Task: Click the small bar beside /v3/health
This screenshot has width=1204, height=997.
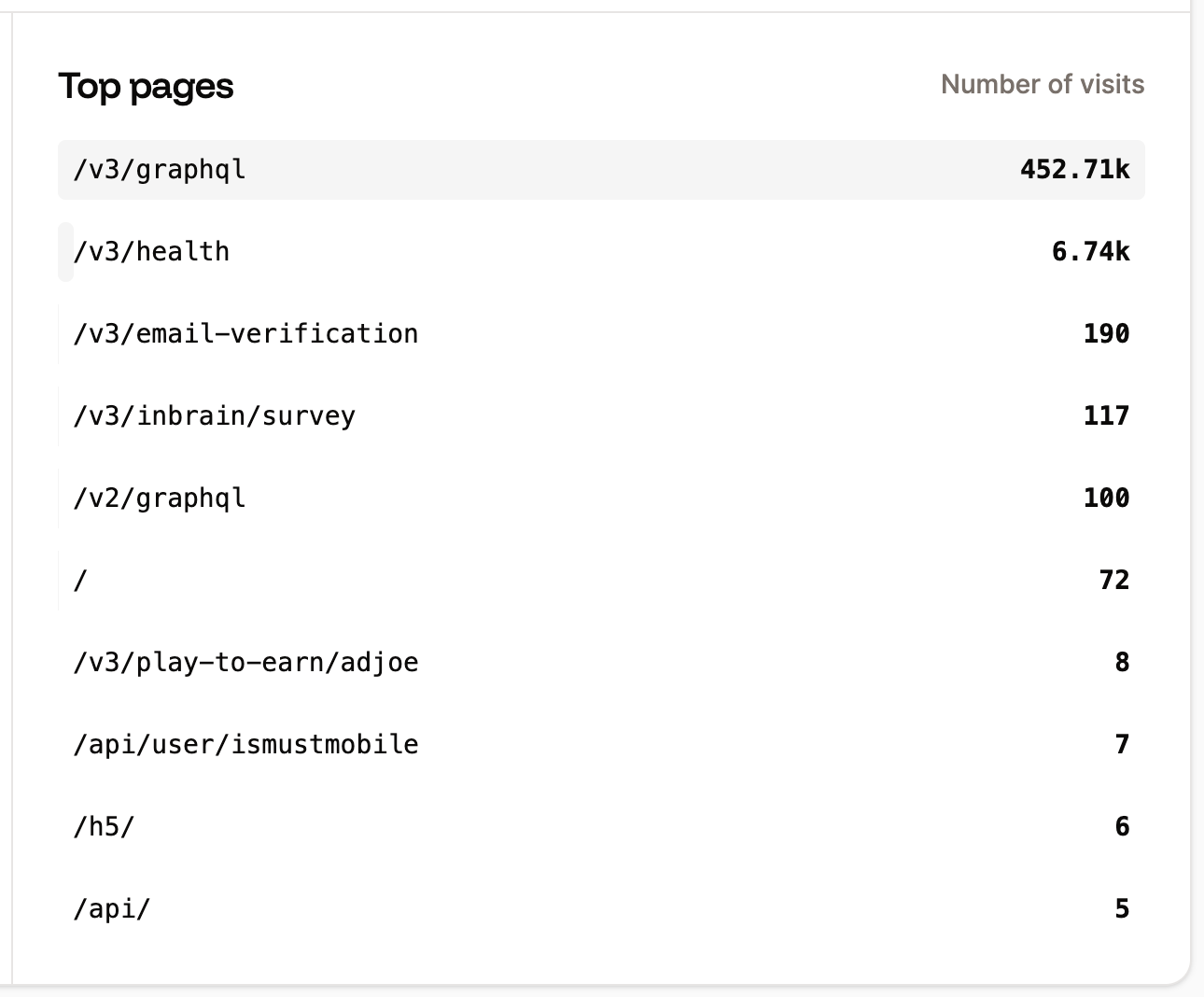Action: pyautogui.click(x=64, y=251)
